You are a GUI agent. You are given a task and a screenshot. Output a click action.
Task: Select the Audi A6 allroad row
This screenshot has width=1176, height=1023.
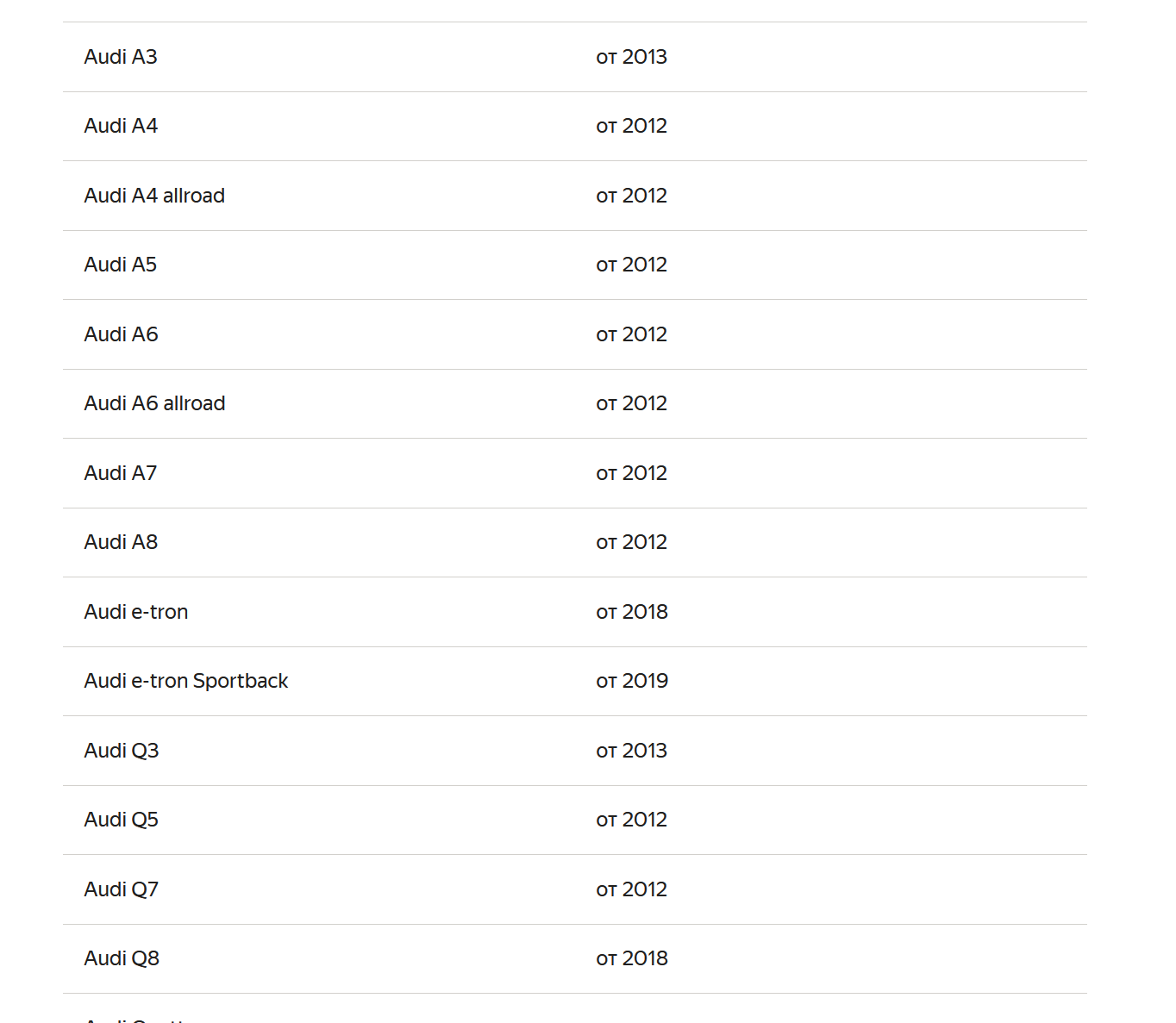coord(575,403)
